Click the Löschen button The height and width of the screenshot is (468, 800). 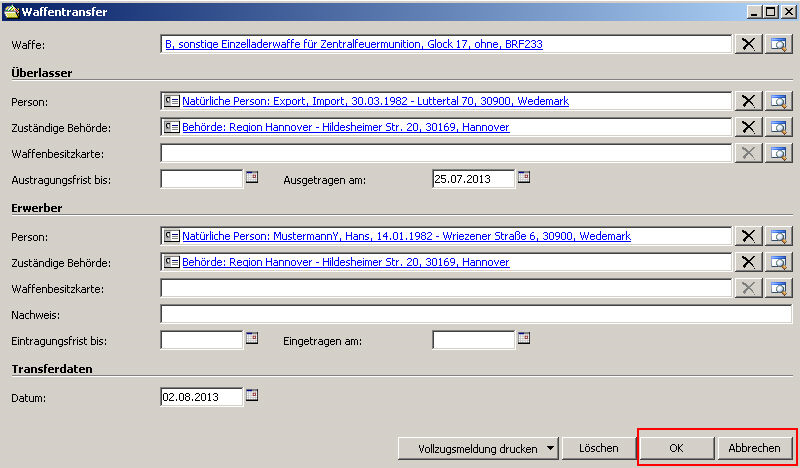(x=598, y=449)
